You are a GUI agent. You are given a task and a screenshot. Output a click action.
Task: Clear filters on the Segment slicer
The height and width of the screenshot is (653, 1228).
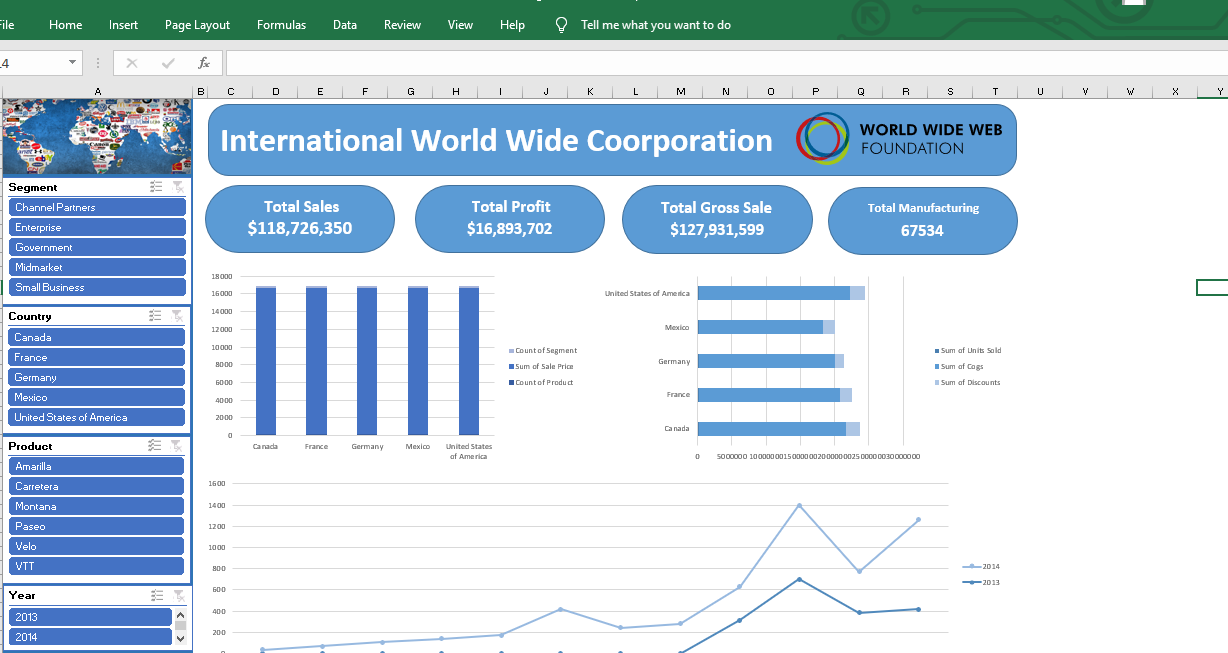click(179, 187)
